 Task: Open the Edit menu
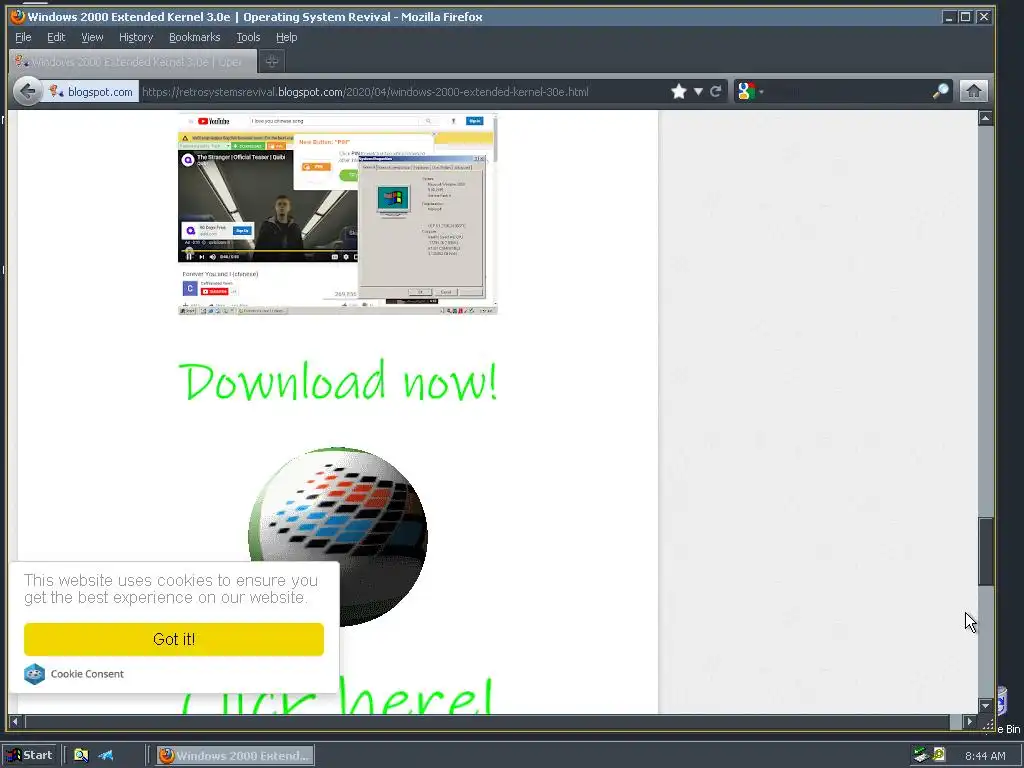coord(56,37)
